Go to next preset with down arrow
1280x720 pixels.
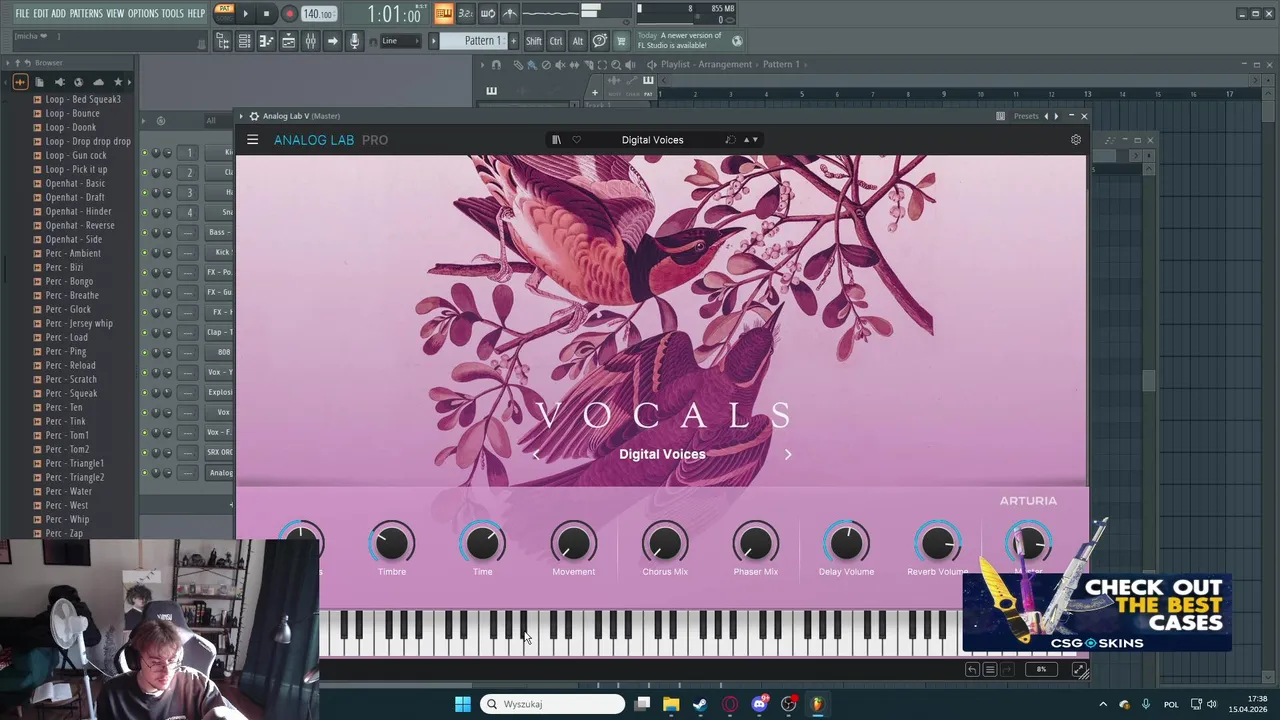(x=755, y=140)
